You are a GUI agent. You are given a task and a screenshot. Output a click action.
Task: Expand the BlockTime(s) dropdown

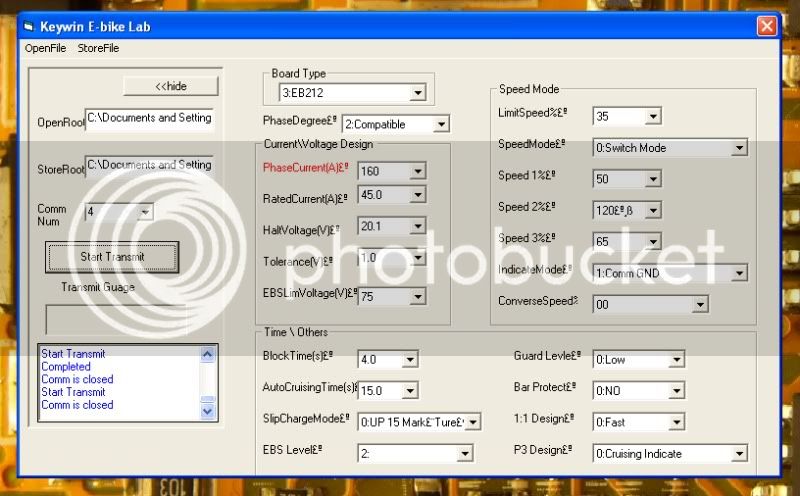tap(410, 360)
